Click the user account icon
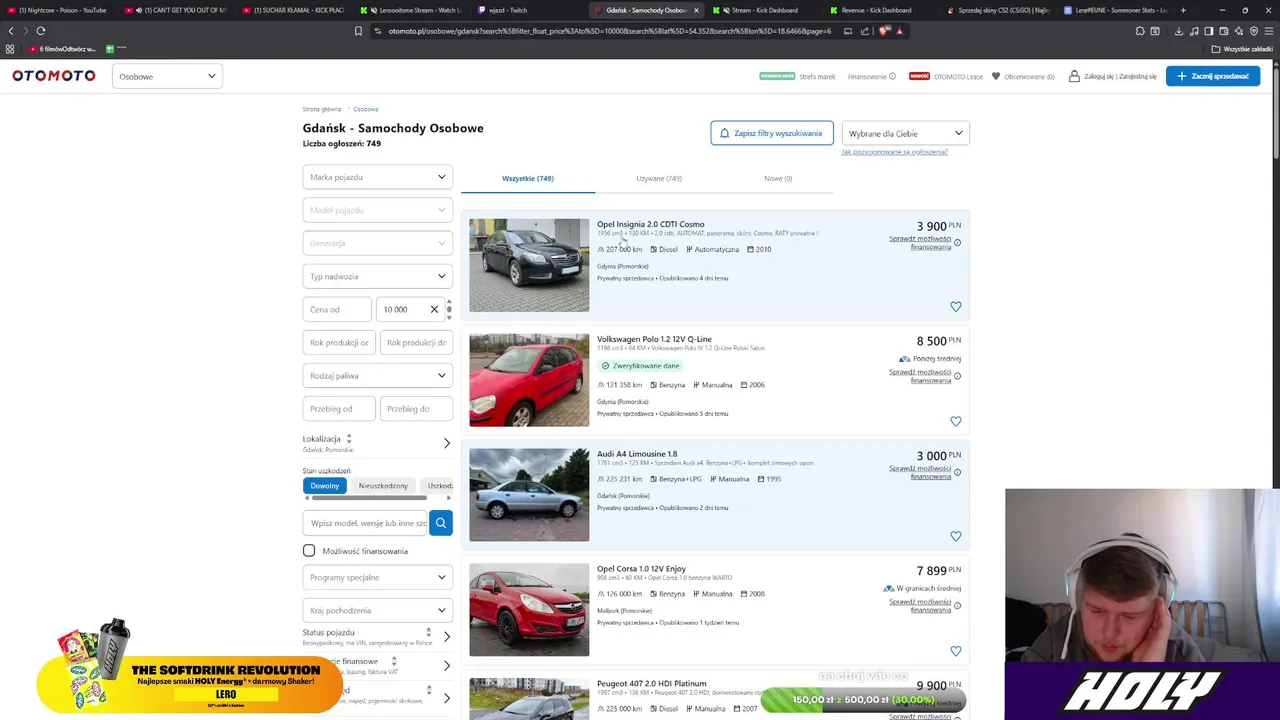This screenshot has height=720, width=1280. 1074,76
